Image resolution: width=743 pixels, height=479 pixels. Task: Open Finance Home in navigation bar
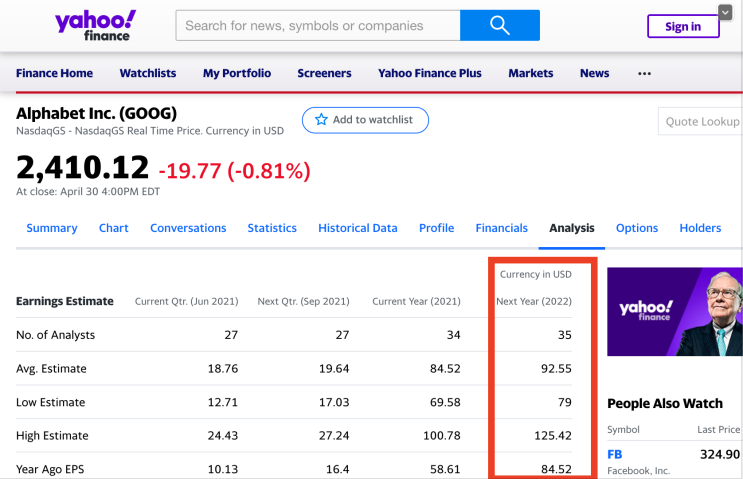point(54,73)
